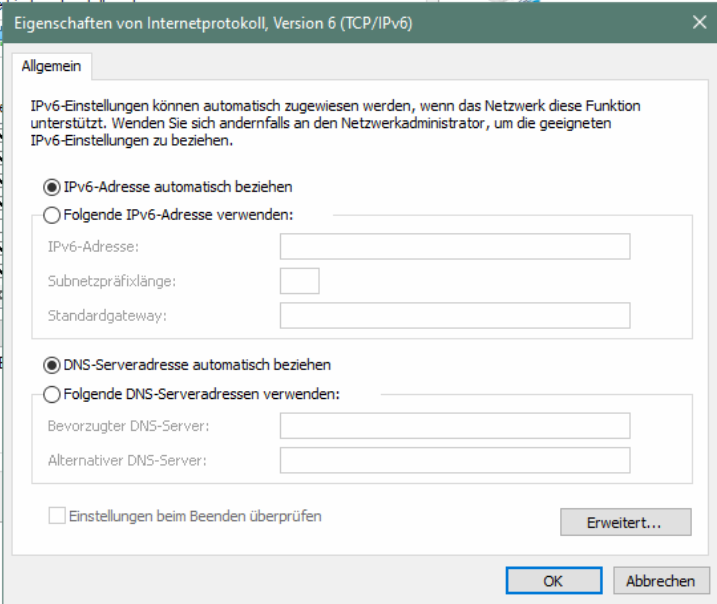The image size is (717, 604).
Task: Click the IPv6-Adresse input field
Action: point(455,246)
